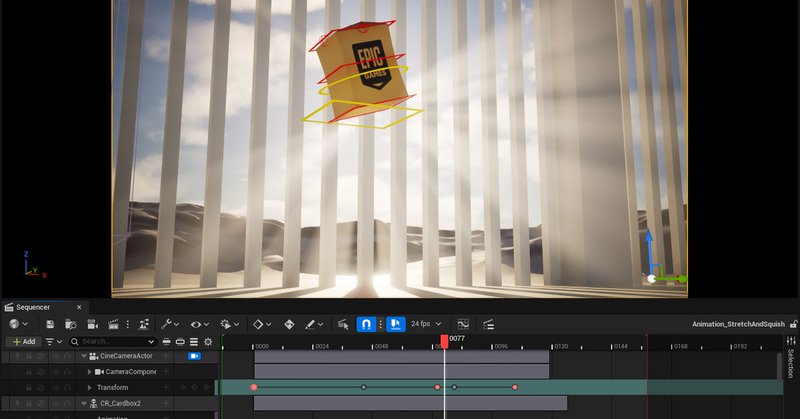Expand the CameraComponent track

89,372
